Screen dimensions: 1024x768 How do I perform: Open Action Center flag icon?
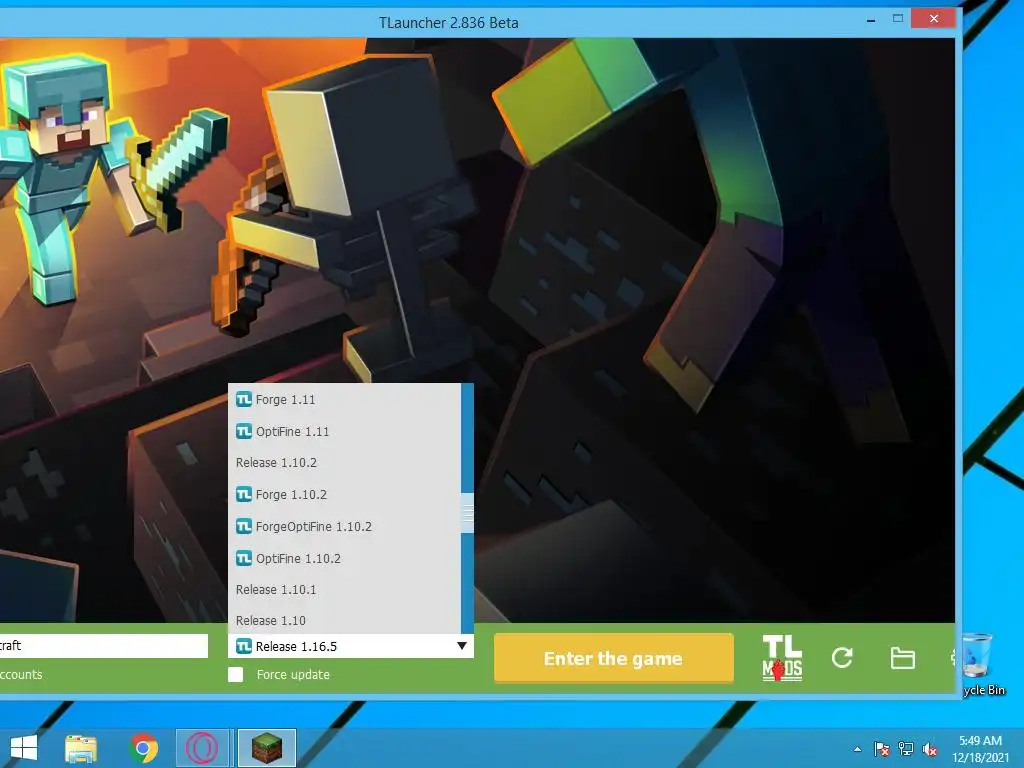[881, 749]
